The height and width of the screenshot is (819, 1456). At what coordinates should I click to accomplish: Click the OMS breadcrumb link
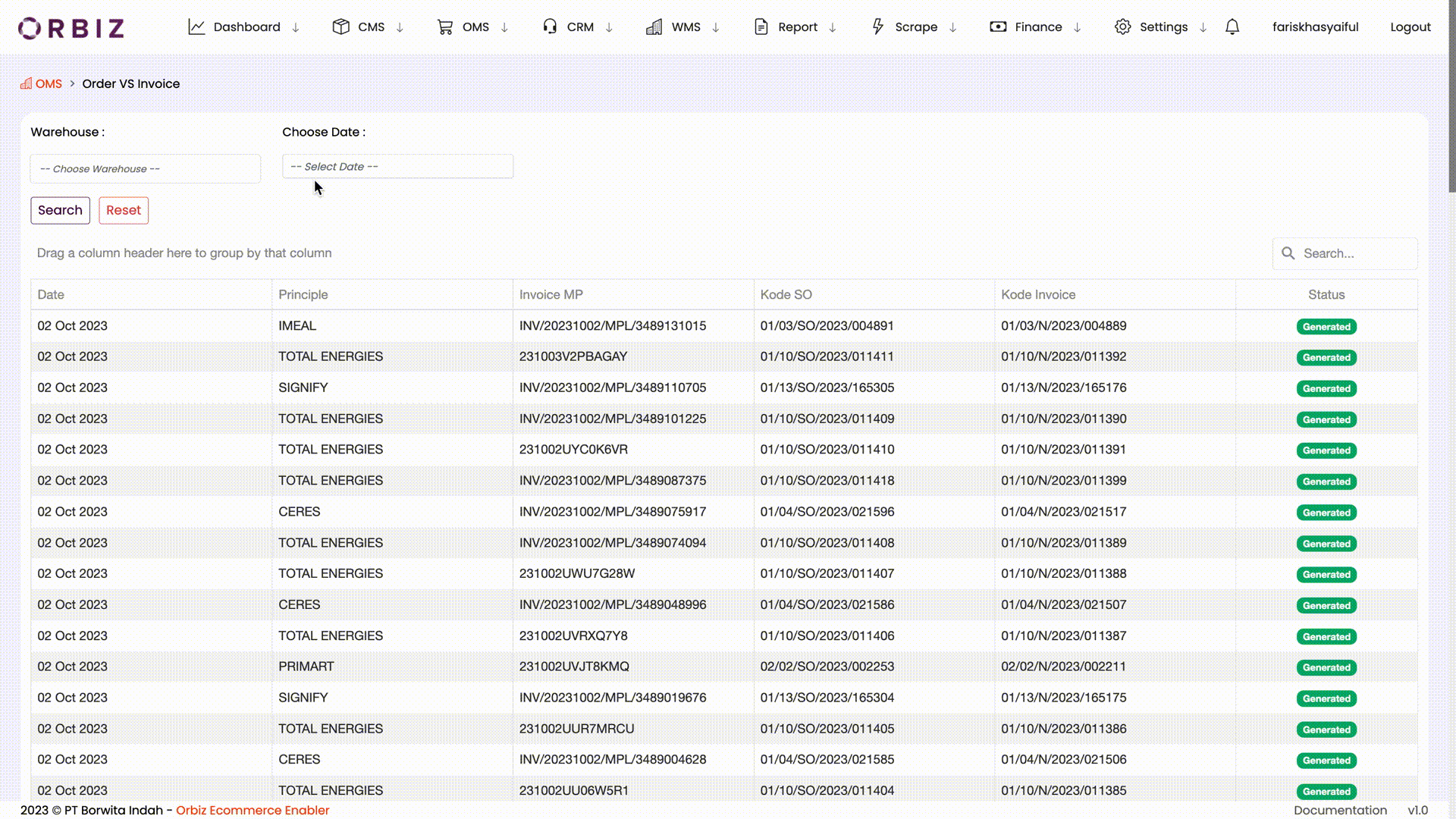50,83
